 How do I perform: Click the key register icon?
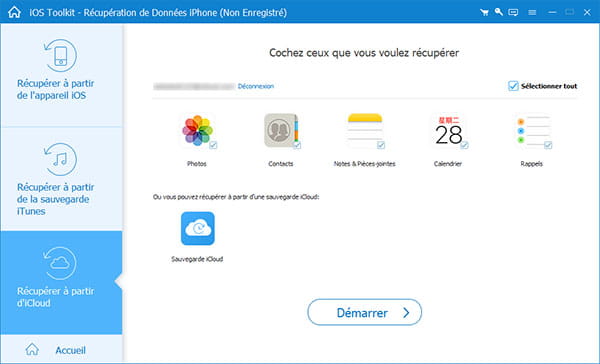(x=498, y=12)
